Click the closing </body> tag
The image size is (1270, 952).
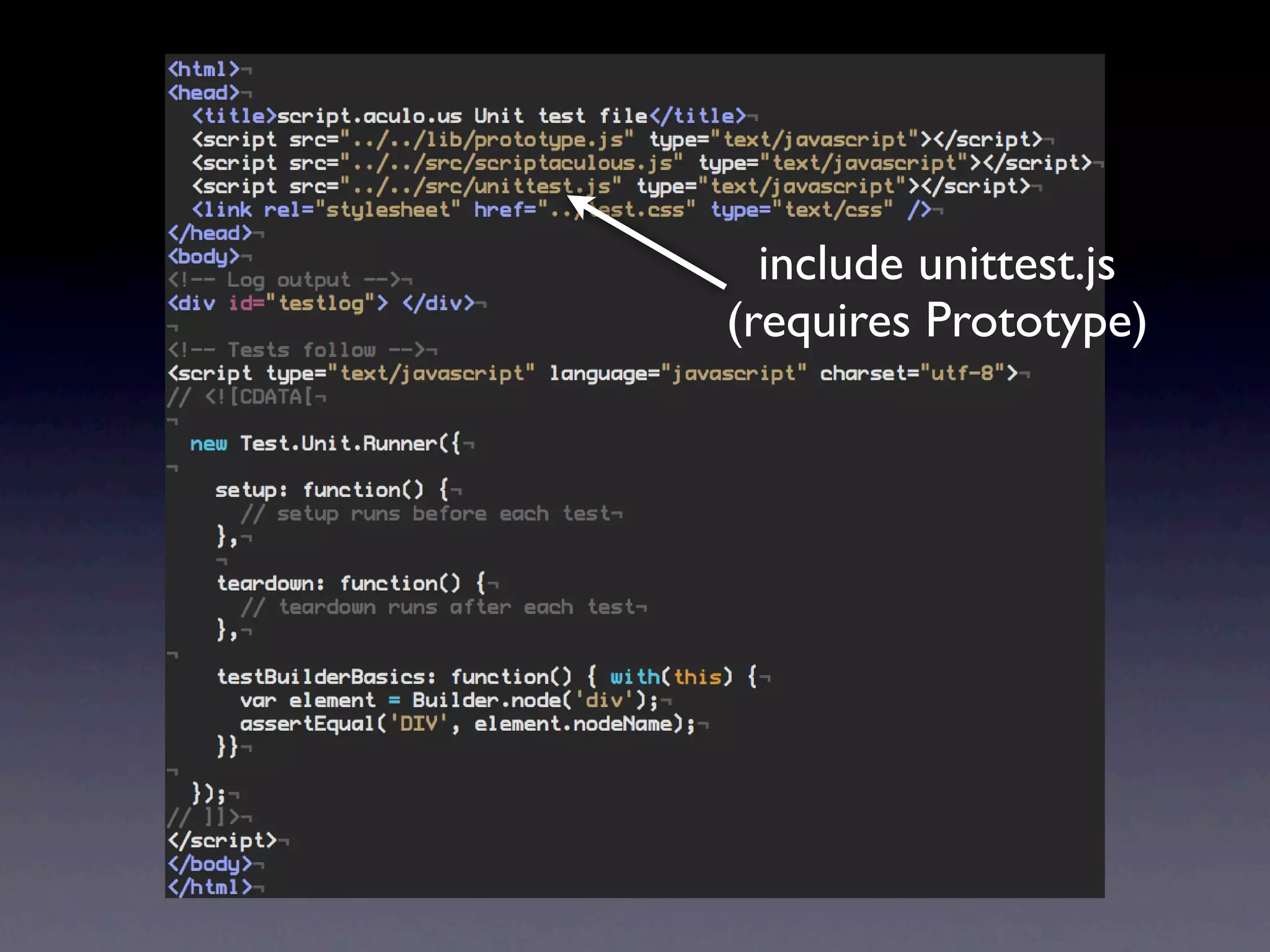coord(210,864)
